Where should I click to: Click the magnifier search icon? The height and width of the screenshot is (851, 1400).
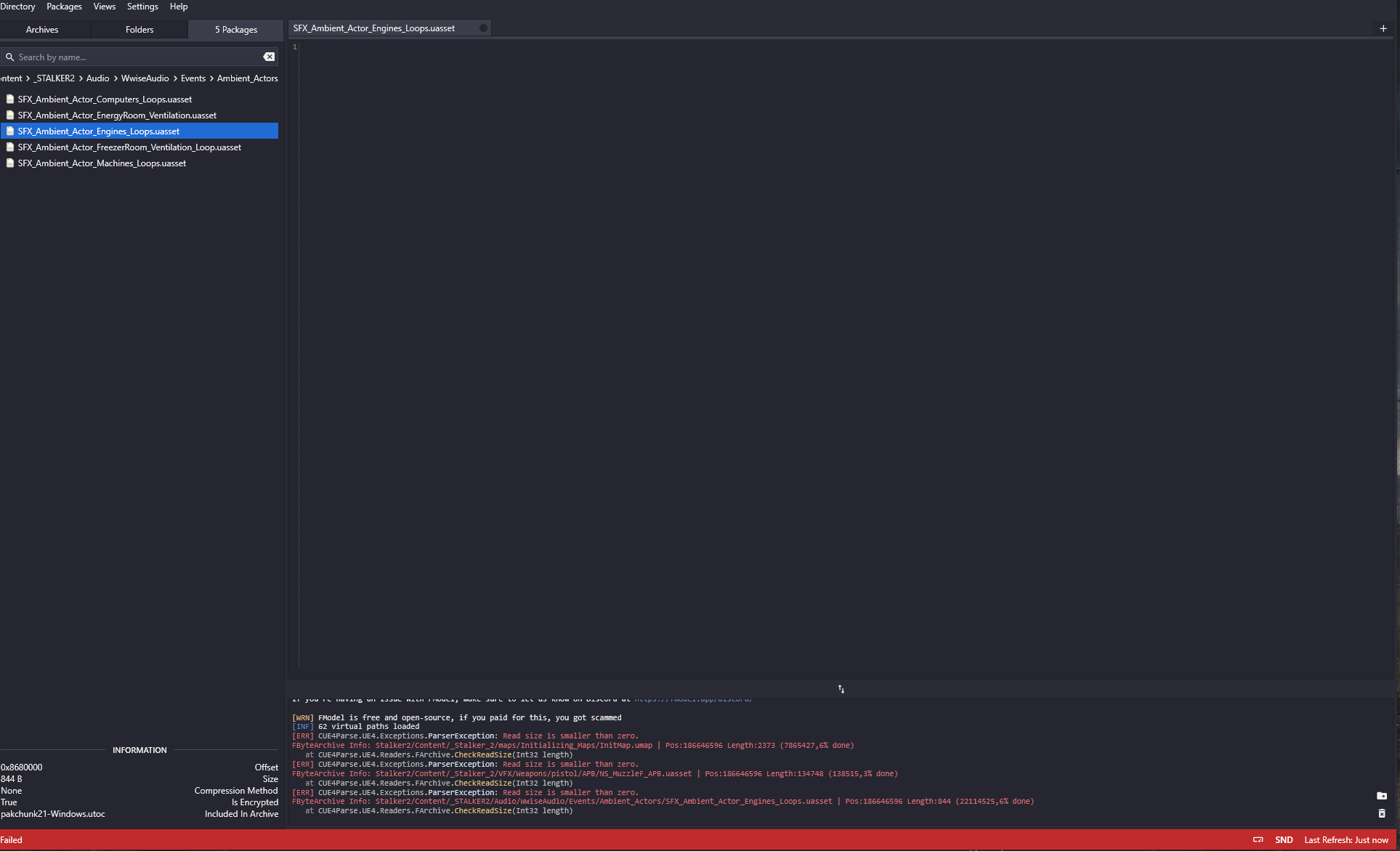9,57
